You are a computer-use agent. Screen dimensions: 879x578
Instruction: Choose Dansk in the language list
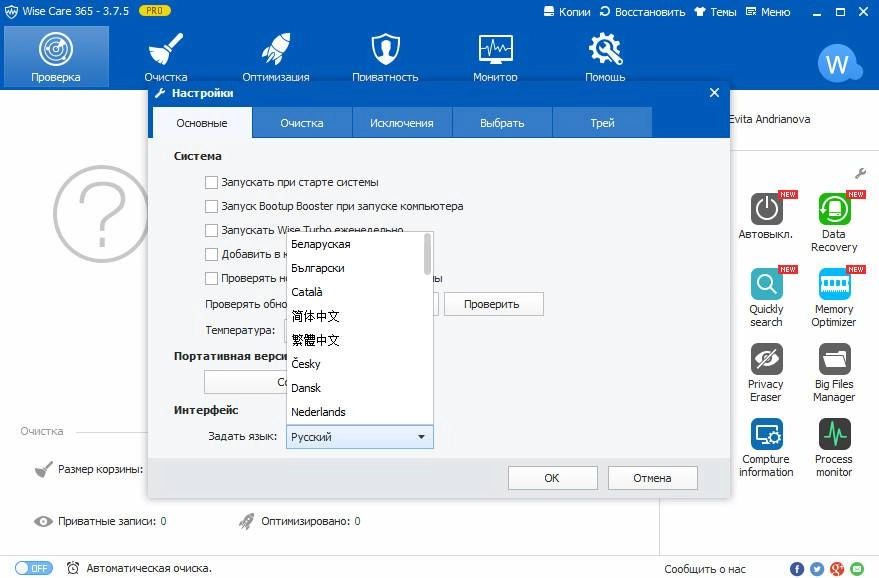[x=355, y=388]
